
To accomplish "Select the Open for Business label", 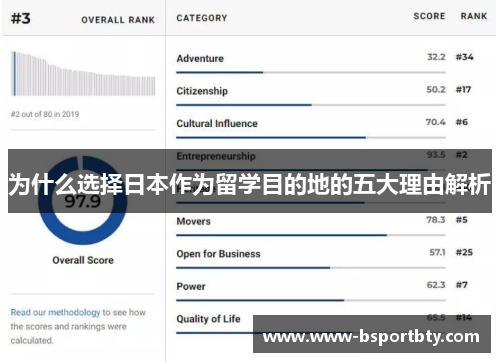I will tap(218, 254).
